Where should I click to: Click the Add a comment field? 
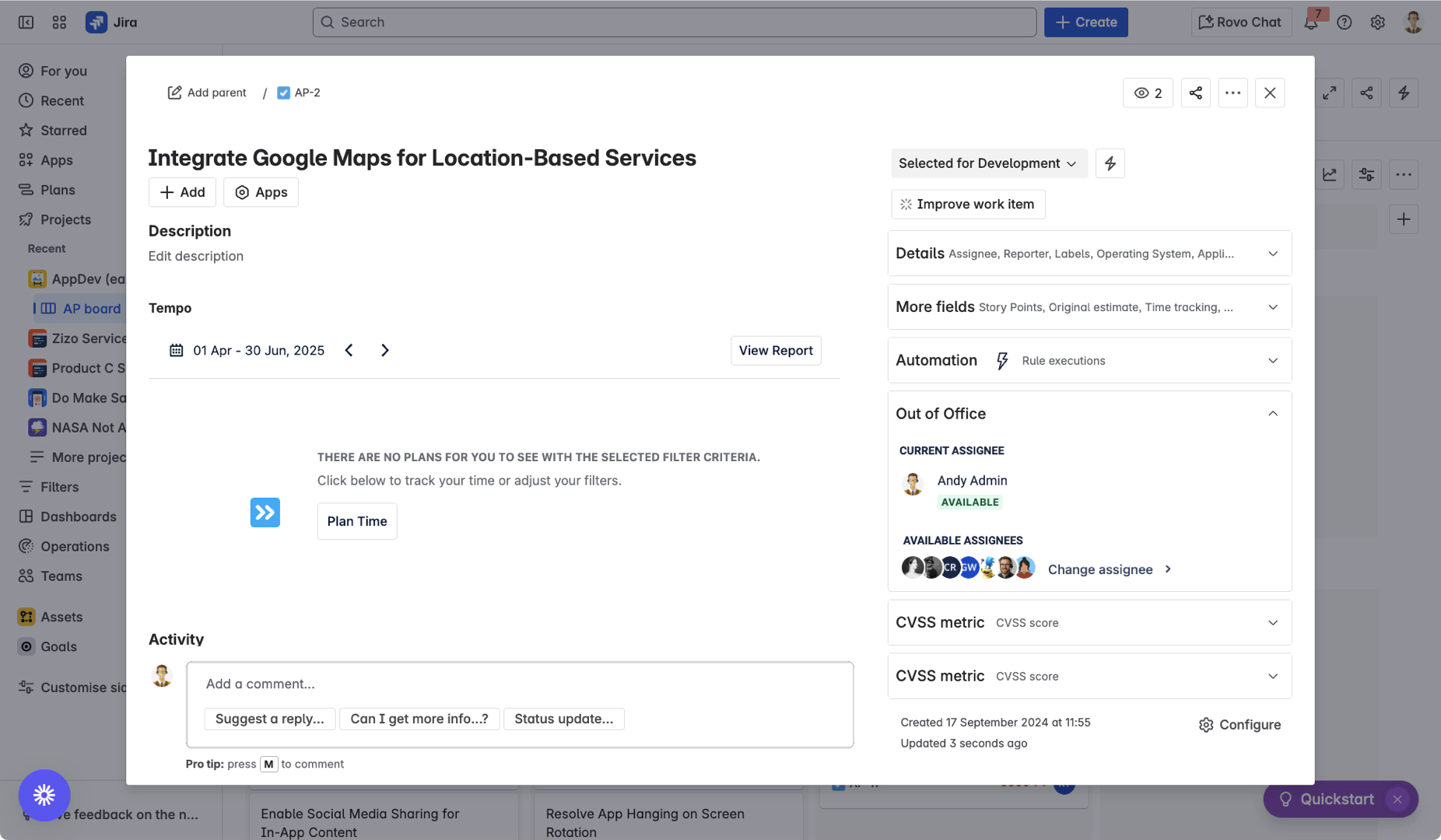[x=519, y=684]
